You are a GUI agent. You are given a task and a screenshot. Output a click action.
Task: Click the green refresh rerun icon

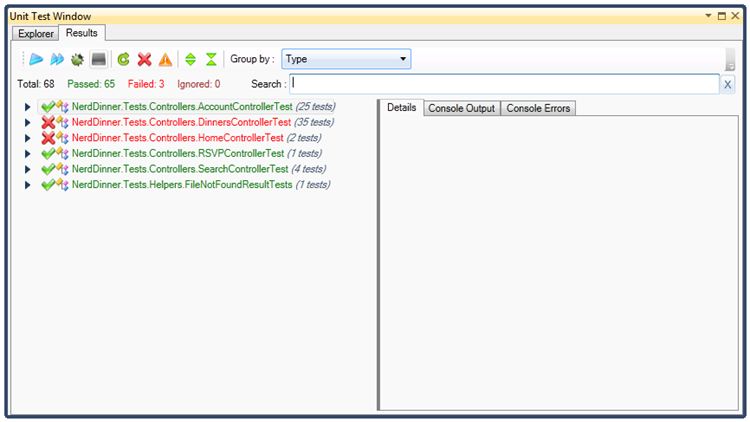coord(124,59)
